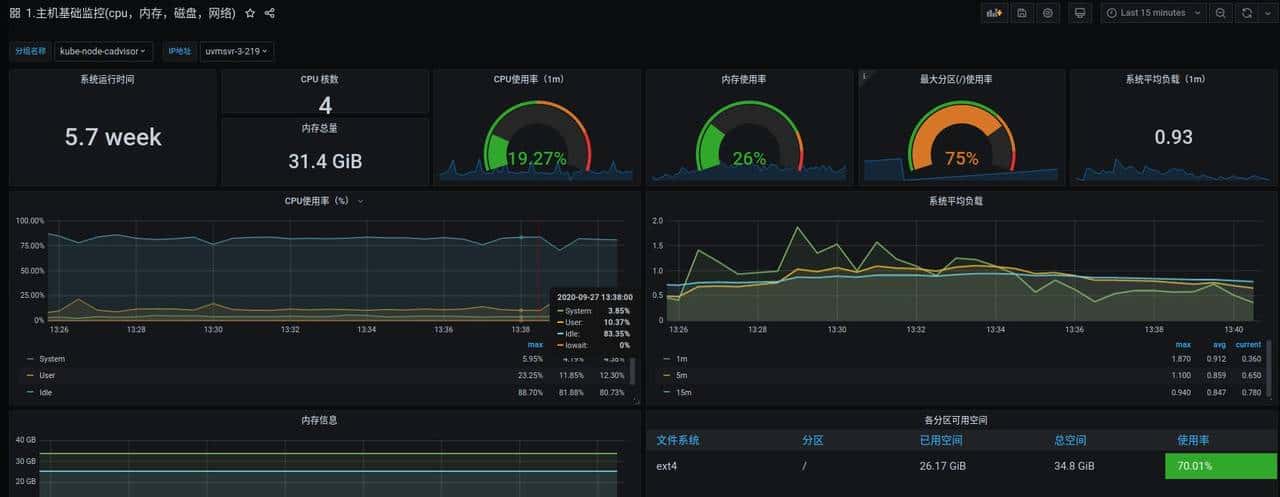Click the Add panel icon
Screen dimensions: 1280x497
click(x=994, y=13)
